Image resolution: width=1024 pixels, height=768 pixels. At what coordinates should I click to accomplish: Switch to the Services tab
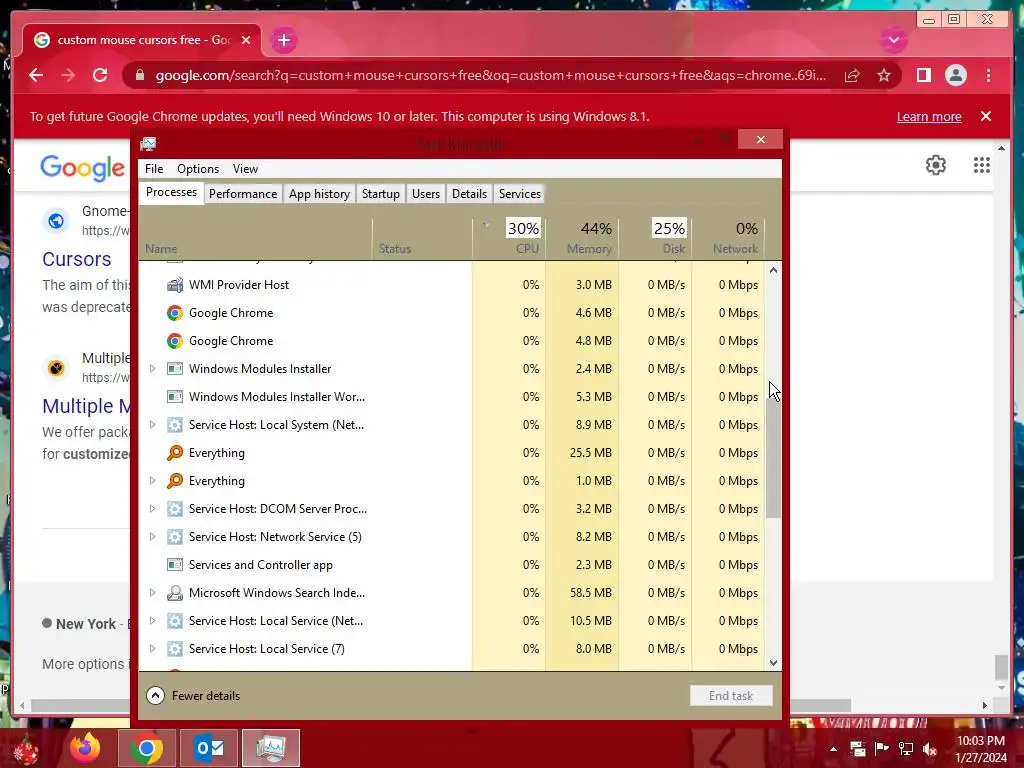coord(520,194)
